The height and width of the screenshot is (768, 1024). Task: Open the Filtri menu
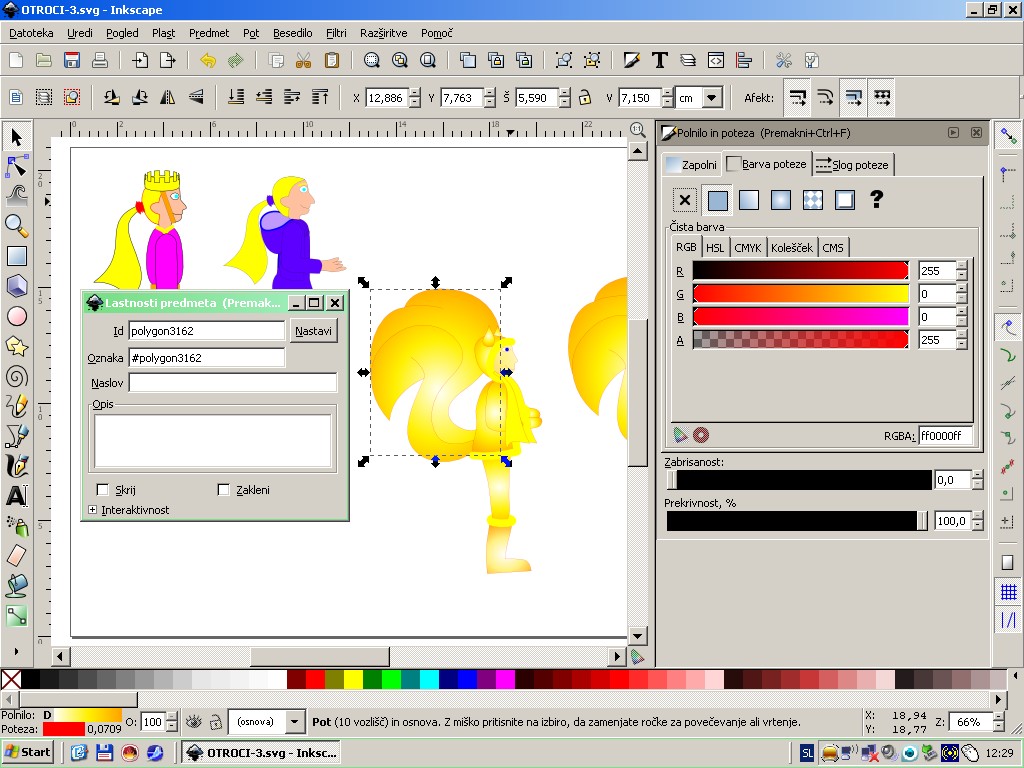[x=336, y=33]
